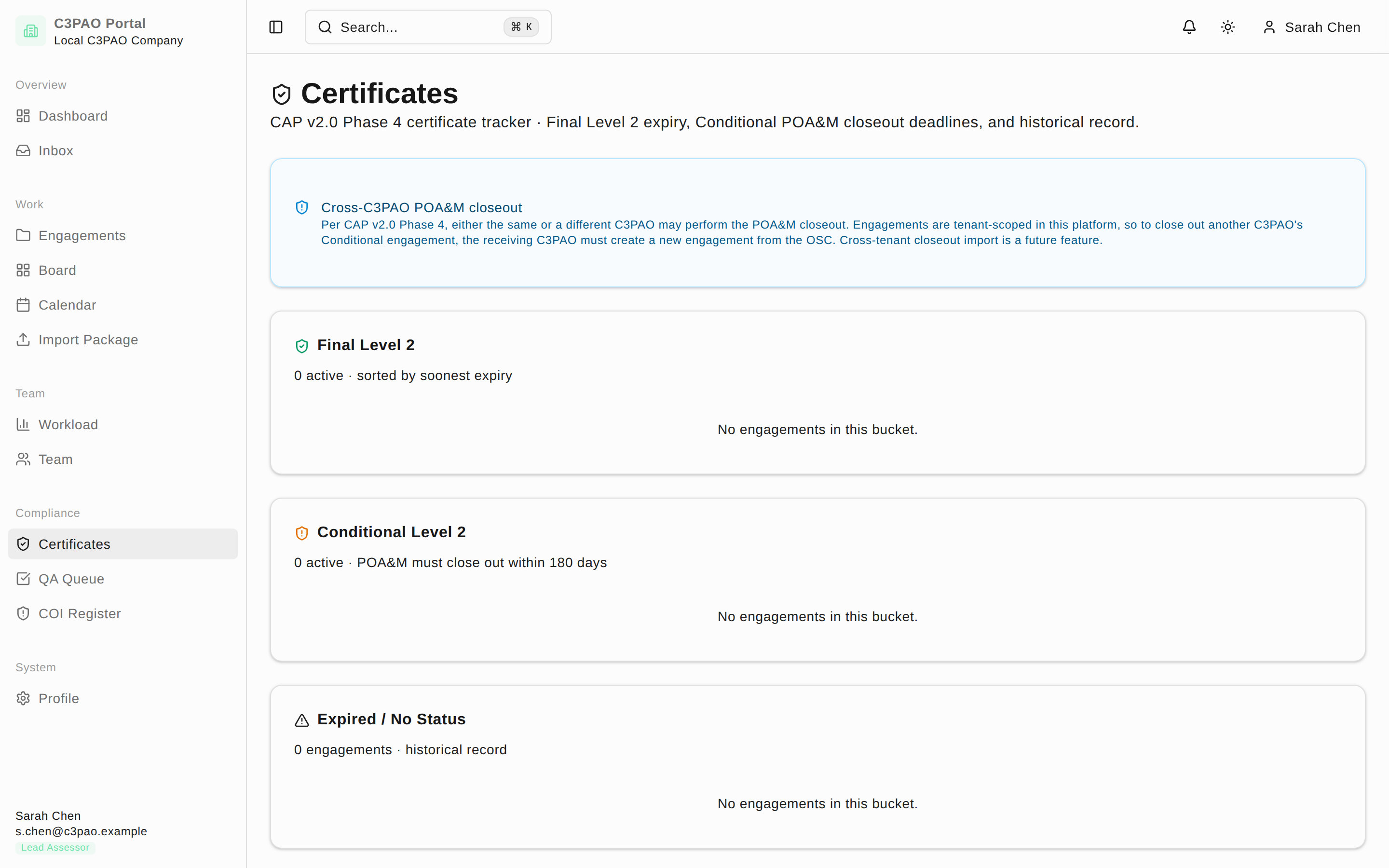Click the search magnifier icon
1389x868 pixels.
click(325, 27)
